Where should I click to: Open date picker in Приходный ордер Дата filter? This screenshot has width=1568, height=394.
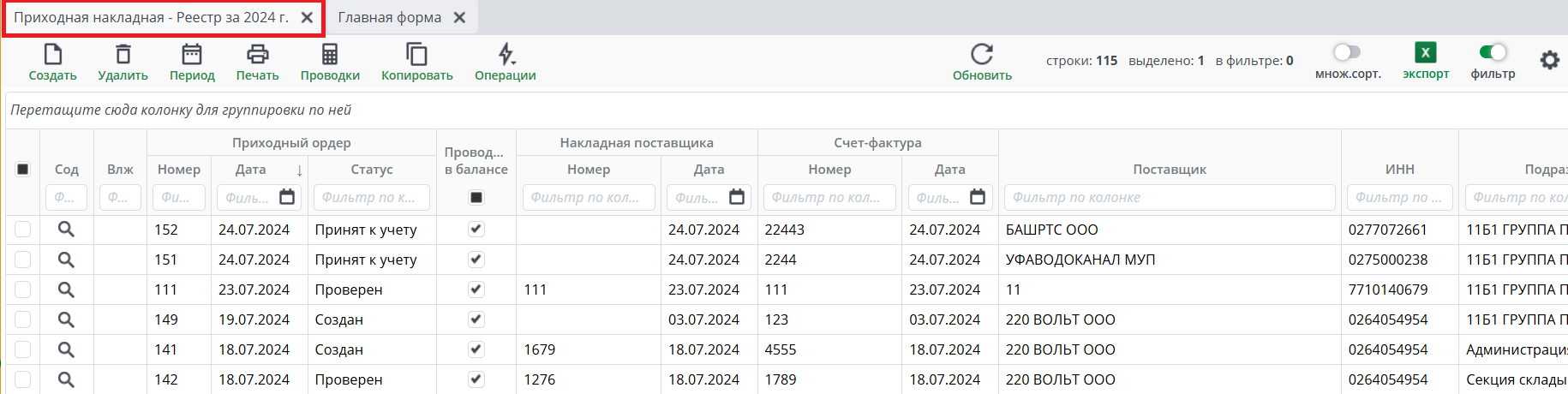pos(287,197)
